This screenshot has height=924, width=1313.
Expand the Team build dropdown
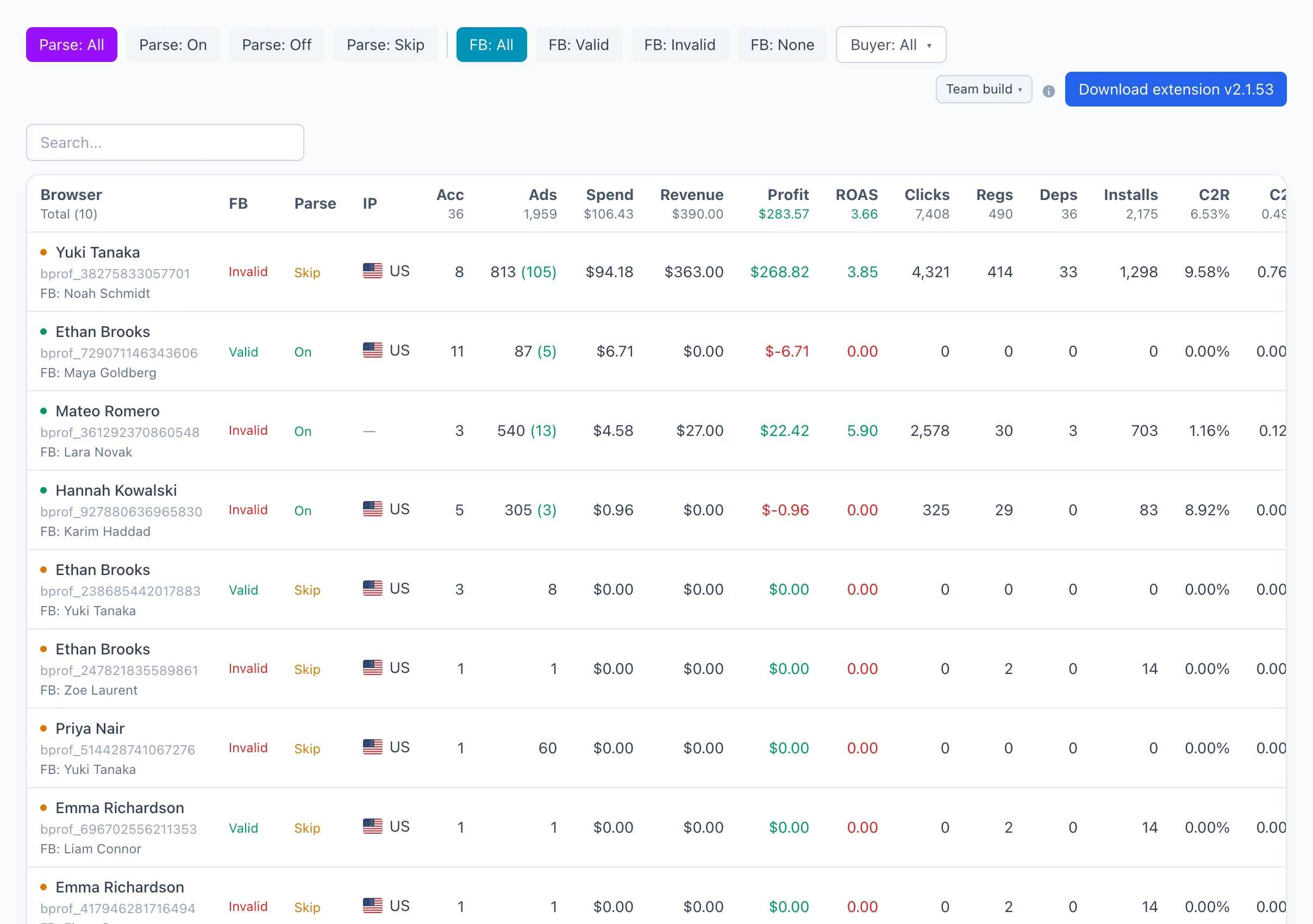[984, 89]
